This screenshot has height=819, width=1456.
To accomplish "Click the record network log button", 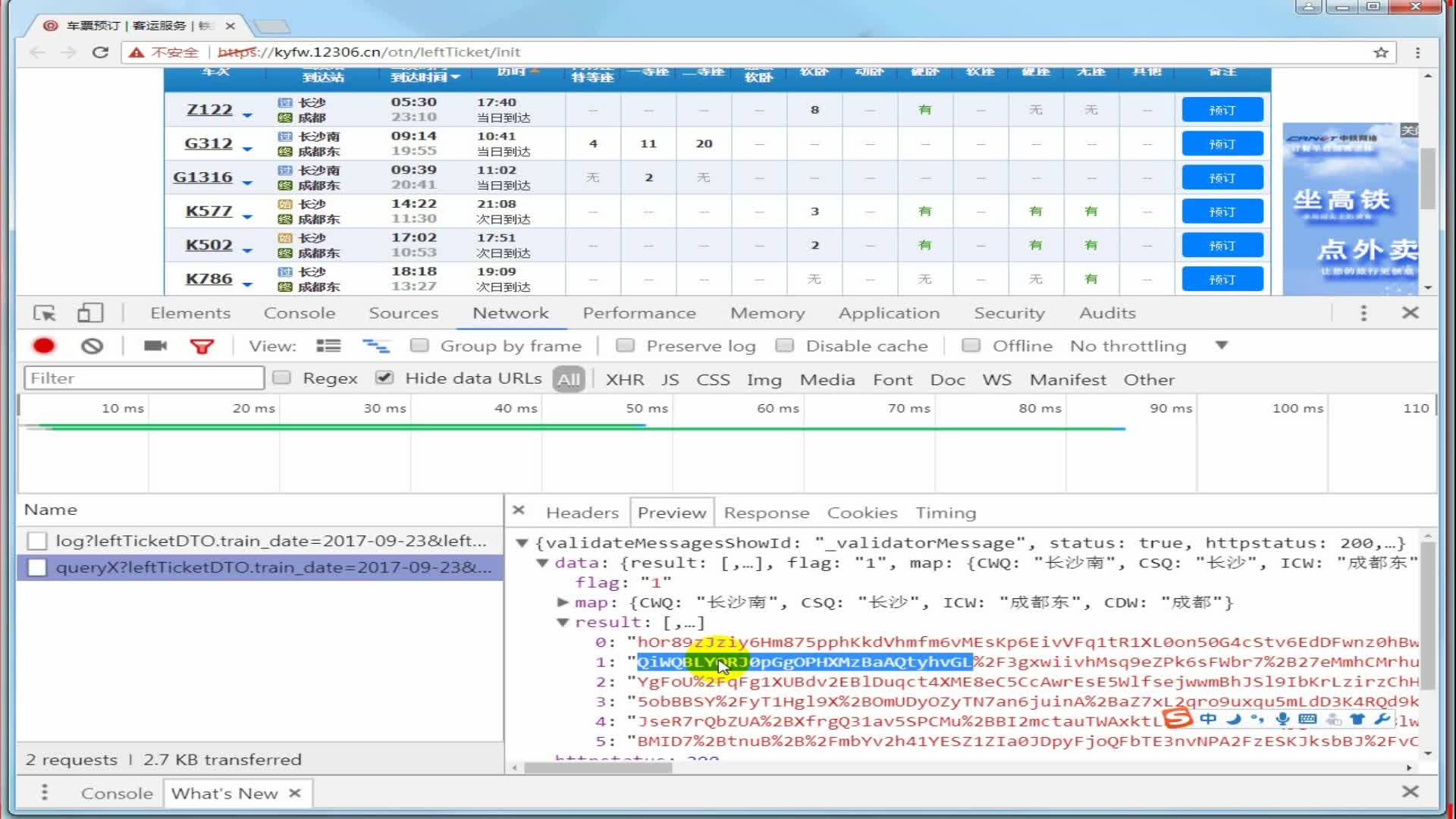I will [x=44, y=346].
